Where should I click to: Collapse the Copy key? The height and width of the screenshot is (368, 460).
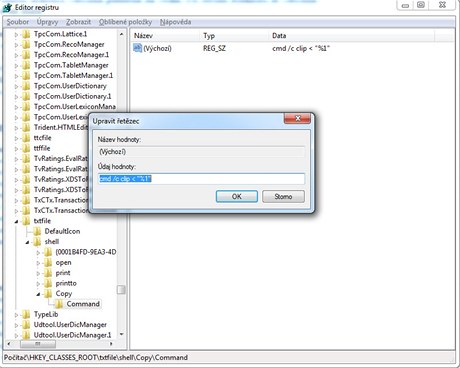(x=38, y=294)
